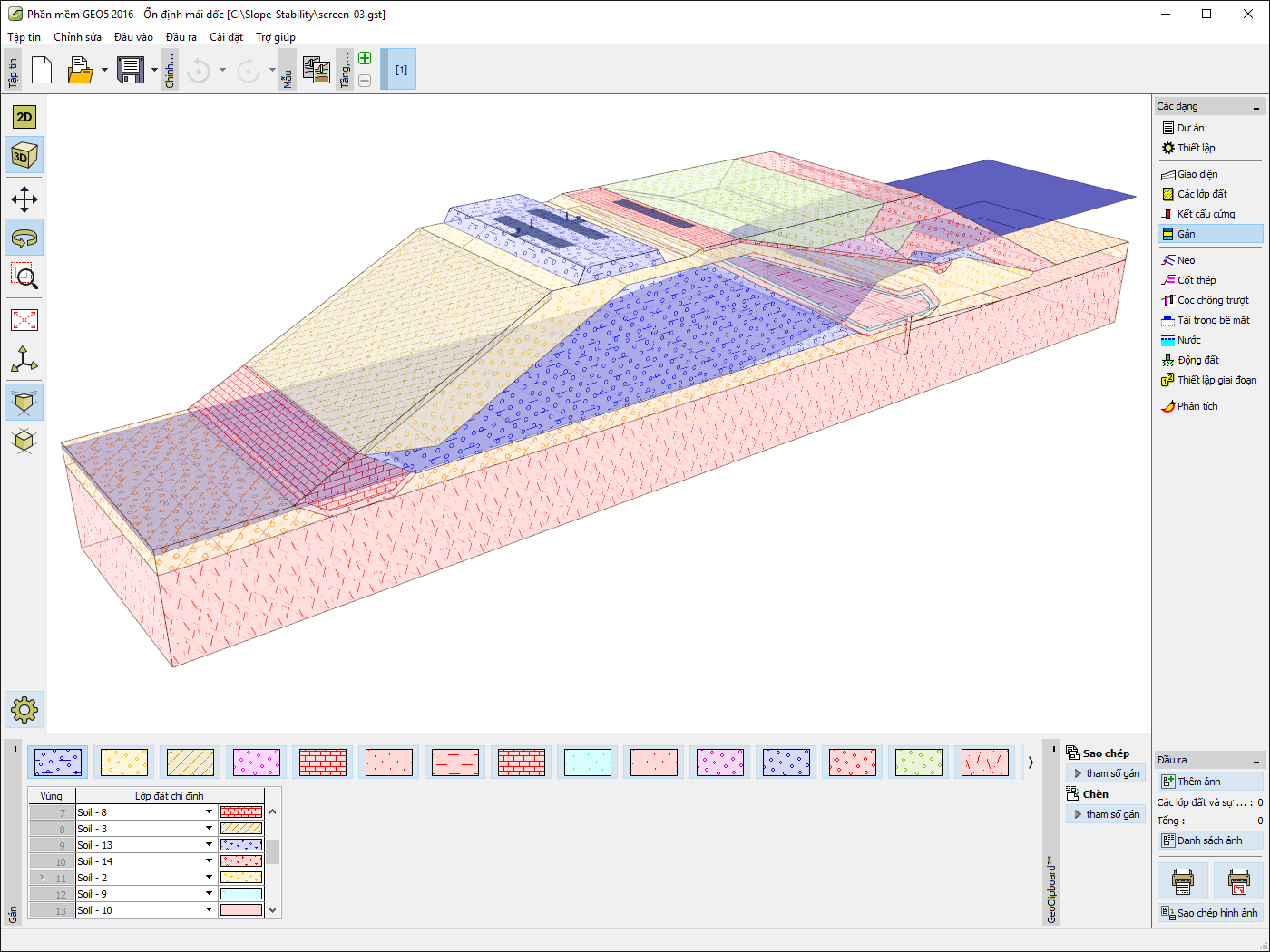The height and width of the screenshot is (952, 1270).
Task: Show more soil swatches with right chevron
Action: click(x=1031, y=763)
